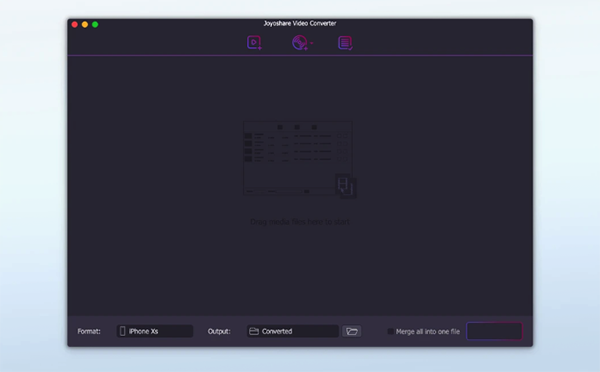The image size is (600, 372).
Task: Click the Converted output path field
Action: pos(293,331)
